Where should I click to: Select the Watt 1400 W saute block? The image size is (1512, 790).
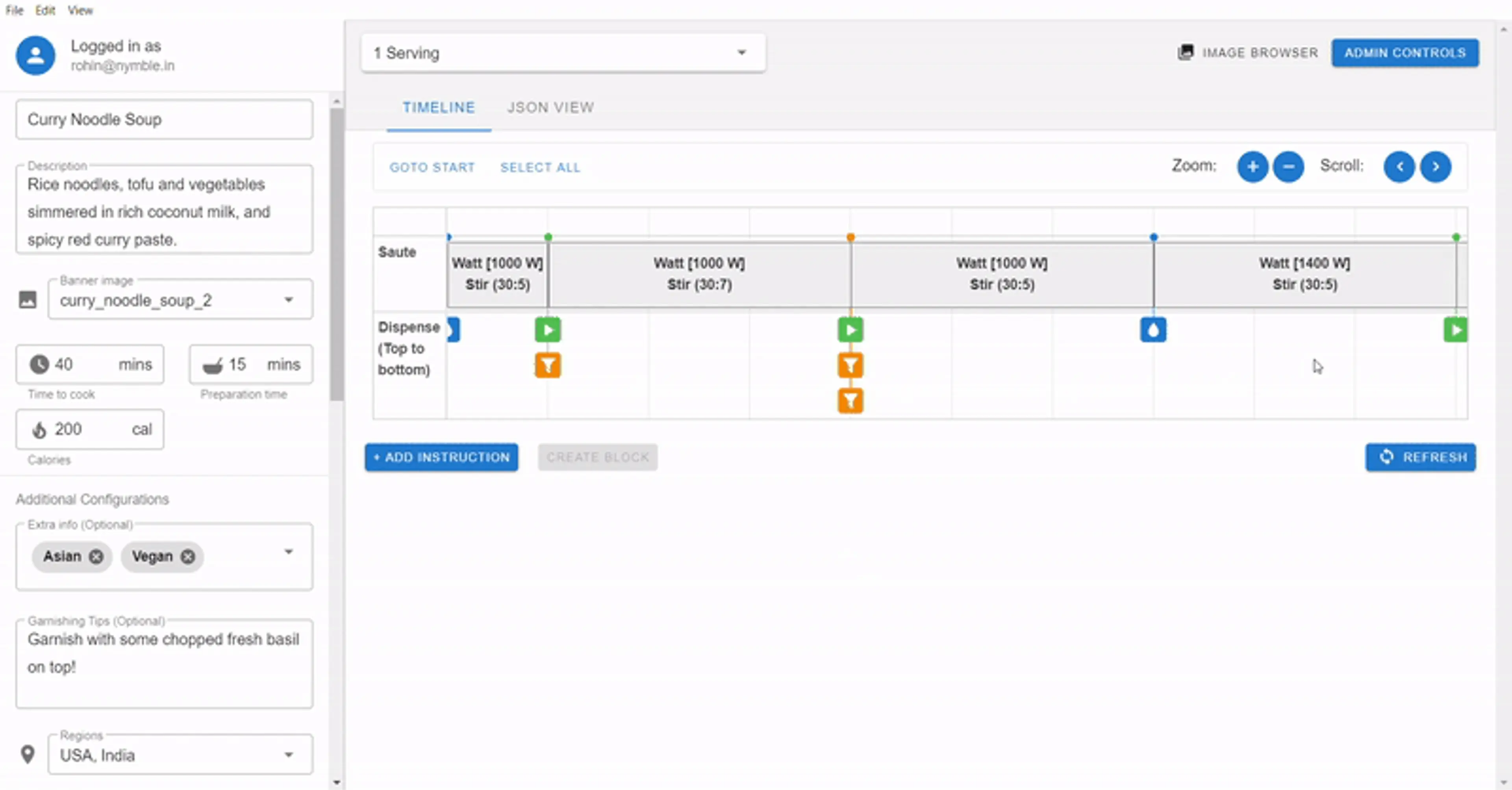click(1304, 274)
